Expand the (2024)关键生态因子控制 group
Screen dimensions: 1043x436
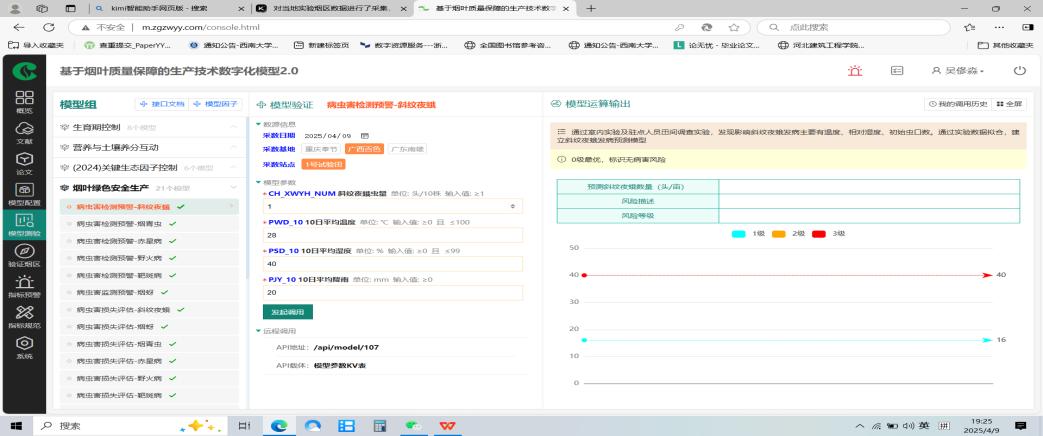[x=148, y=168]
